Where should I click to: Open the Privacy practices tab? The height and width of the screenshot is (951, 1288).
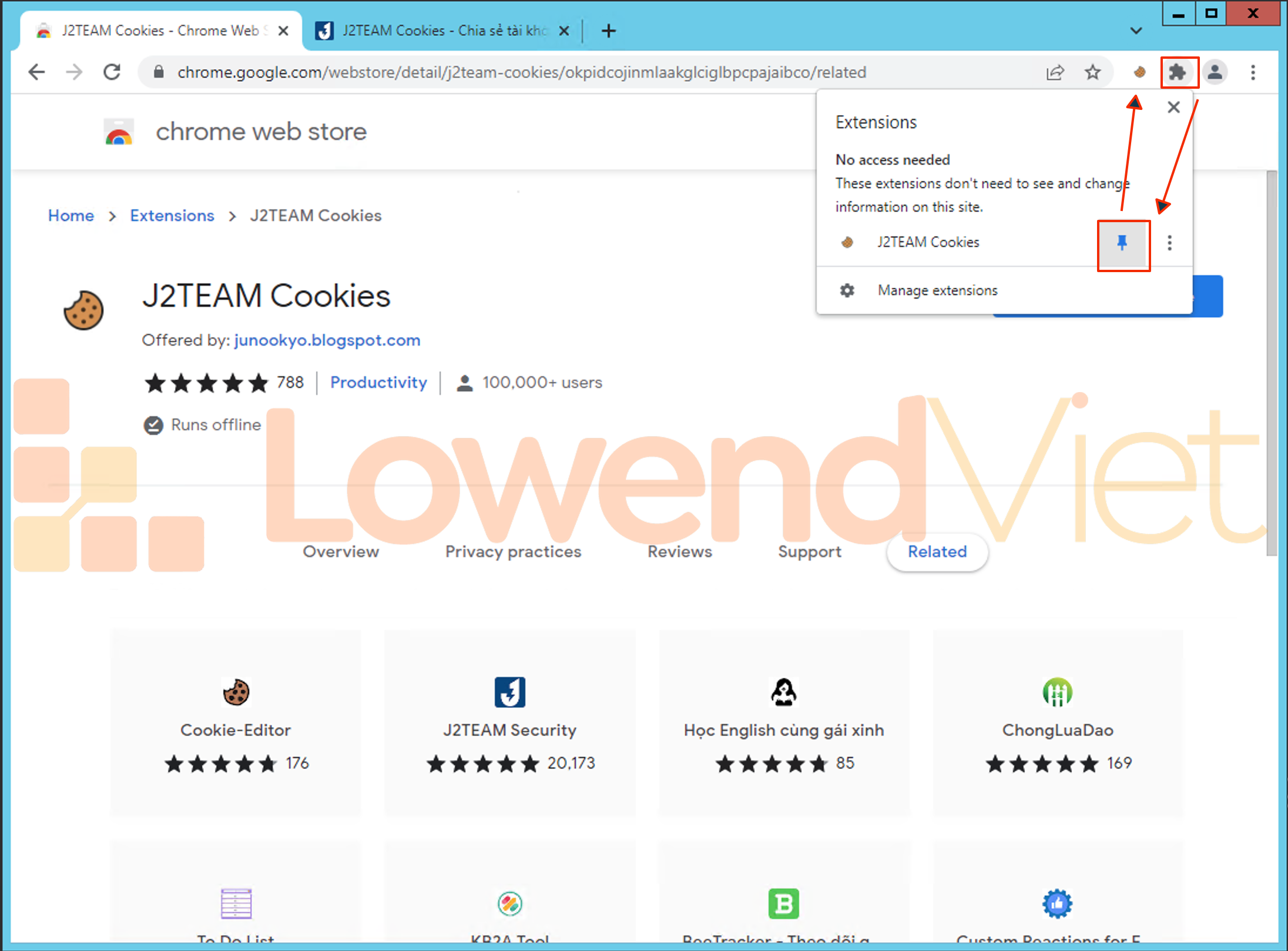pos(513,552)
